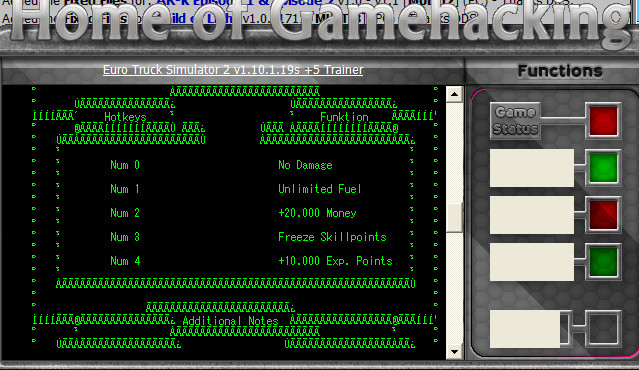Click the scrollbar up arrow in the info panel
639x370 pixels.
tap(454, 95)
